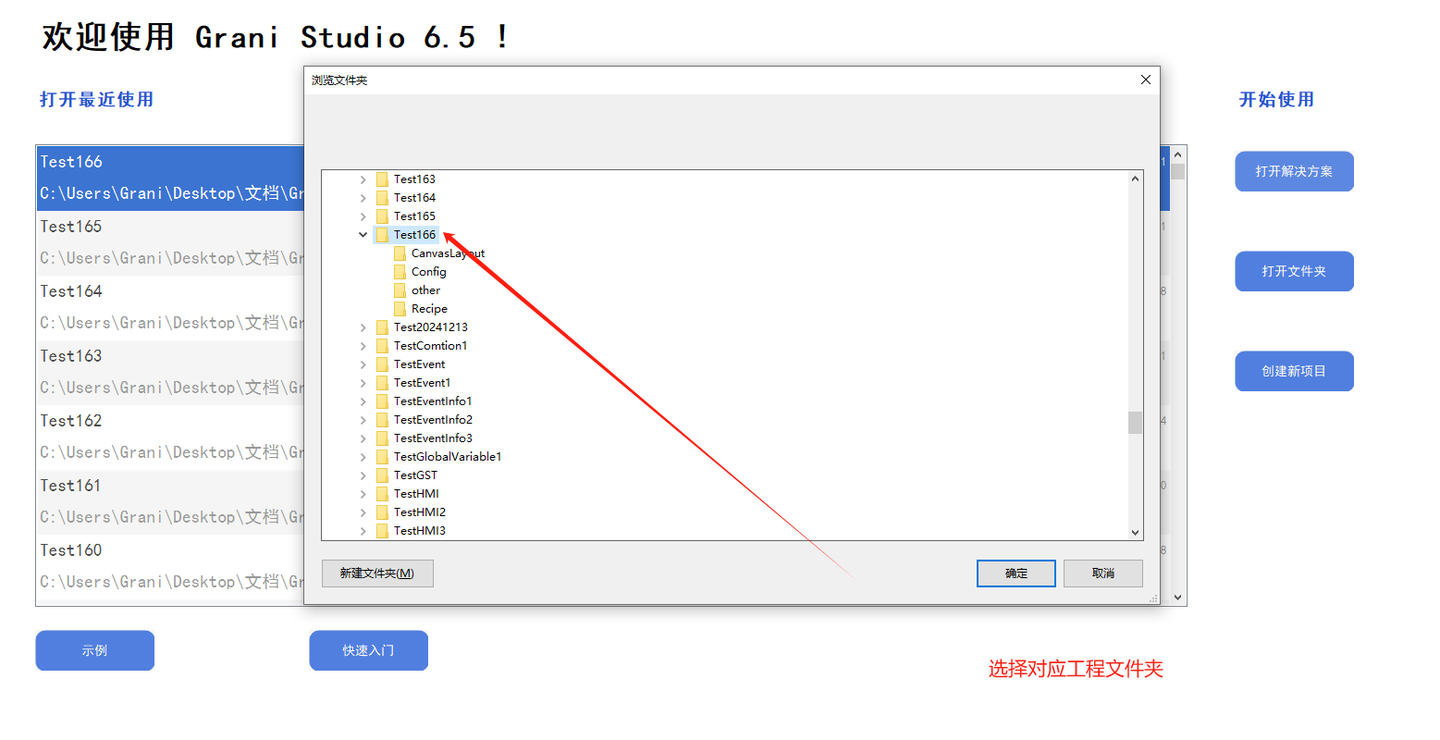Image resolution: width=1440 pixels, height=740 pixels.
Task: Select the Config folder icon
Action: 400,272
